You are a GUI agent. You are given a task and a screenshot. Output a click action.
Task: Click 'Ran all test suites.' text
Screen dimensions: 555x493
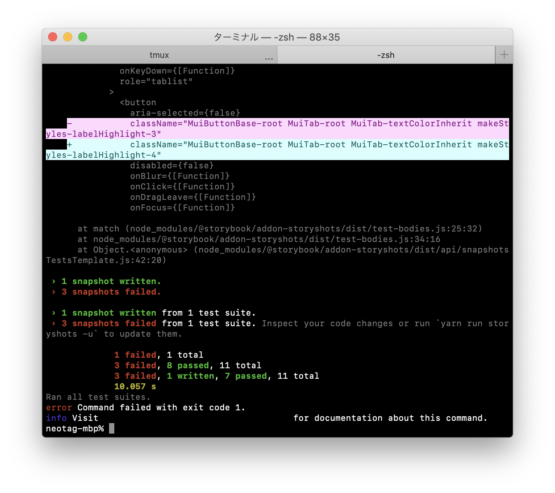point(98,397)
